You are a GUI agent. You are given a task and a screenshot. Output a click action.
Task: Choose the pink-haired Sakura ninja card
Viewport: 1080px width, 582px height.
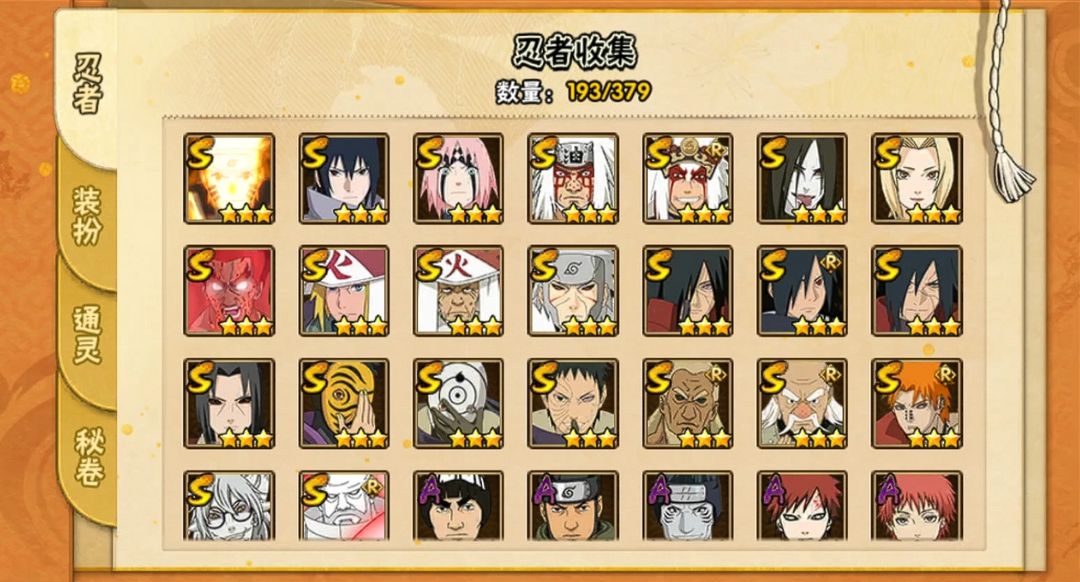(458, 178)
